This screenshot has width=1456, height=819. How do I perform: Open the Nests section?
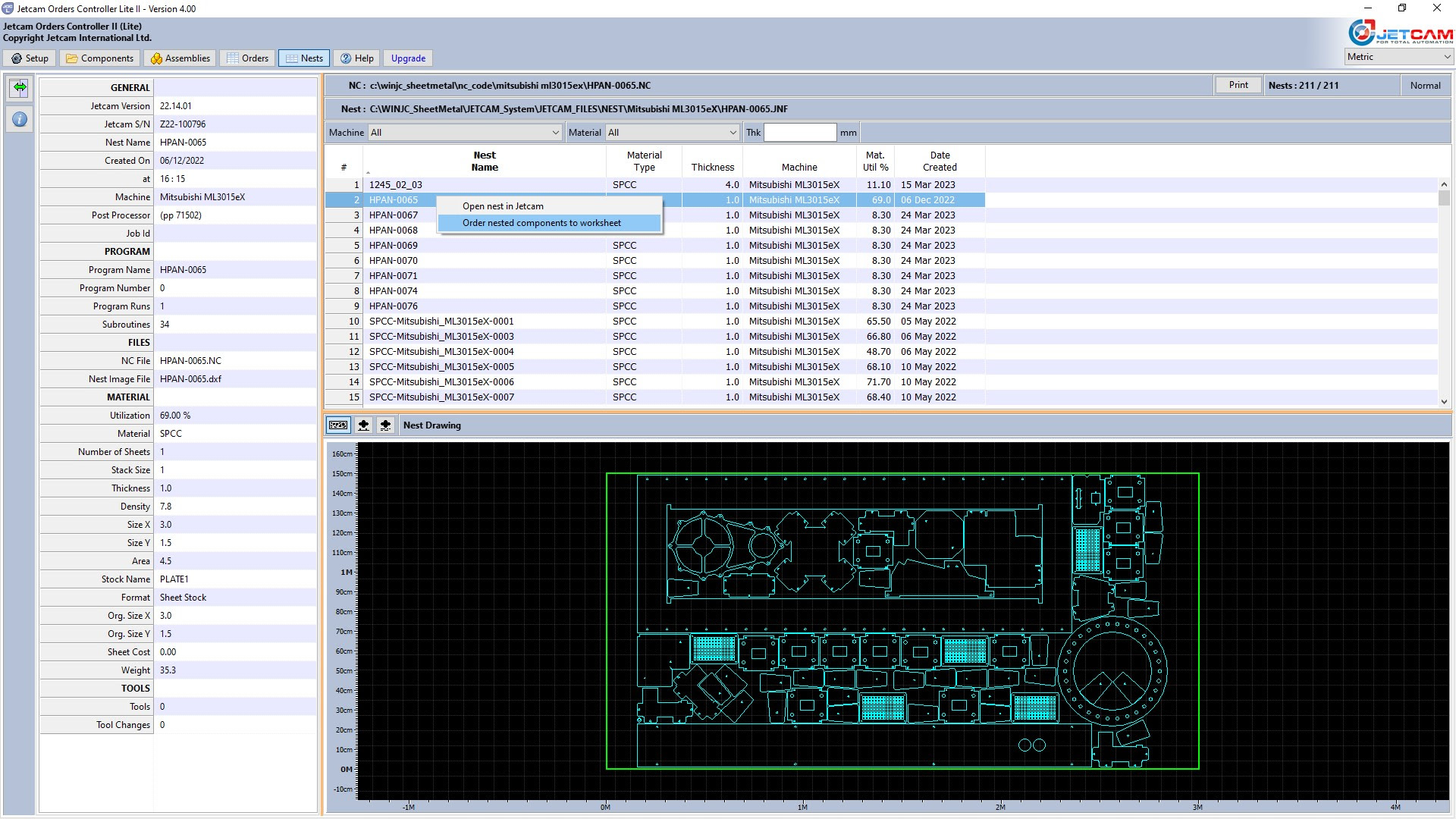[303, 58]
